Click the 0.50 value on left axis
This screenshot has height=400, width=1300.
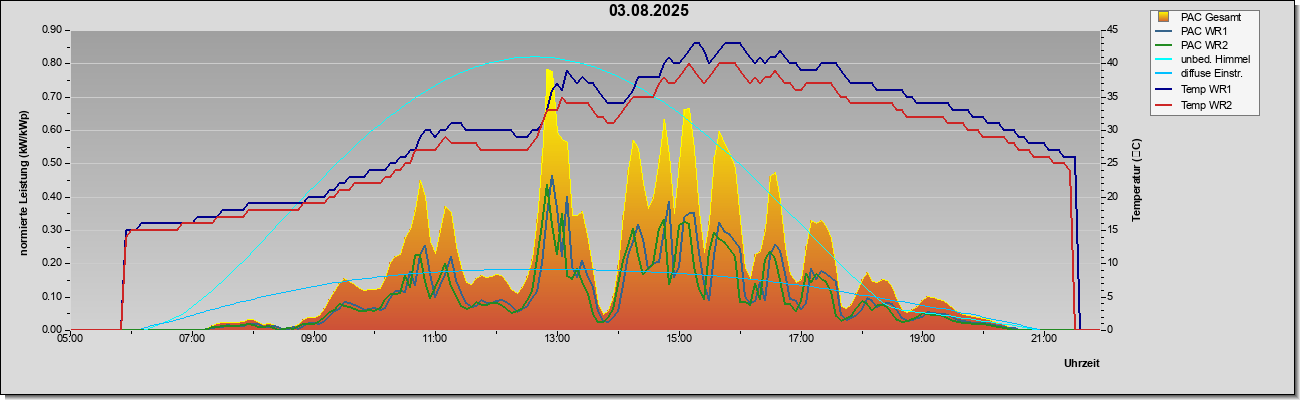(50, 163)
